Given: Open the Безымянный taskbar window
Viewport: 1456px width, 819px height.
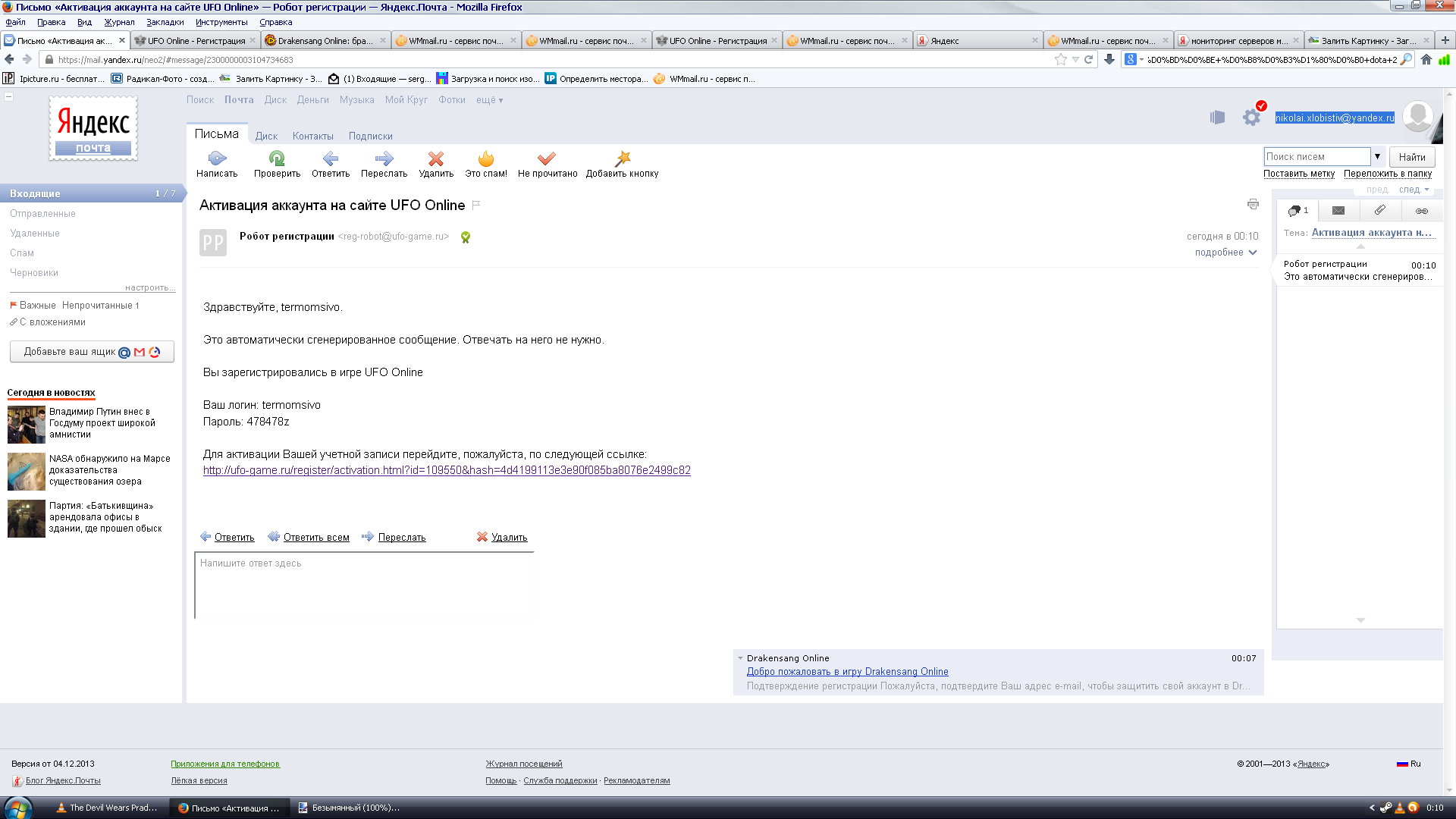Looking at the screenshot, I should (349, 808).
